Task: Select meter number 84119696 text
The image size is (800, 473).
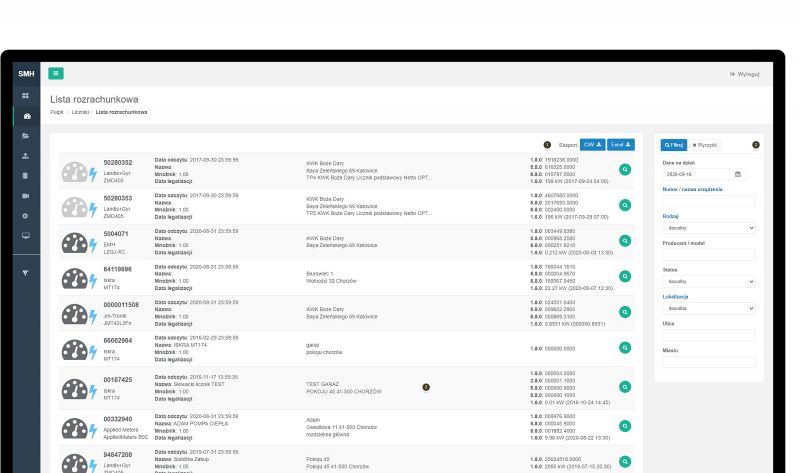Action: point(118,269)
